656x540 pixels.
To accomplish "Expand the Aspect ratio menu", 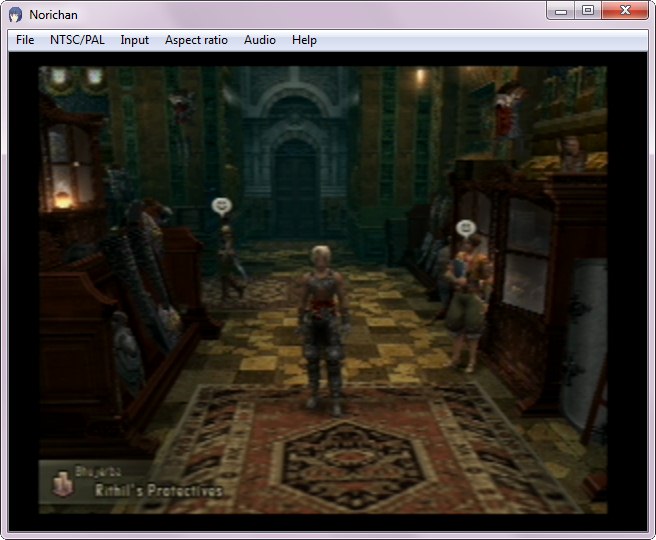I will tap(196, 40).
